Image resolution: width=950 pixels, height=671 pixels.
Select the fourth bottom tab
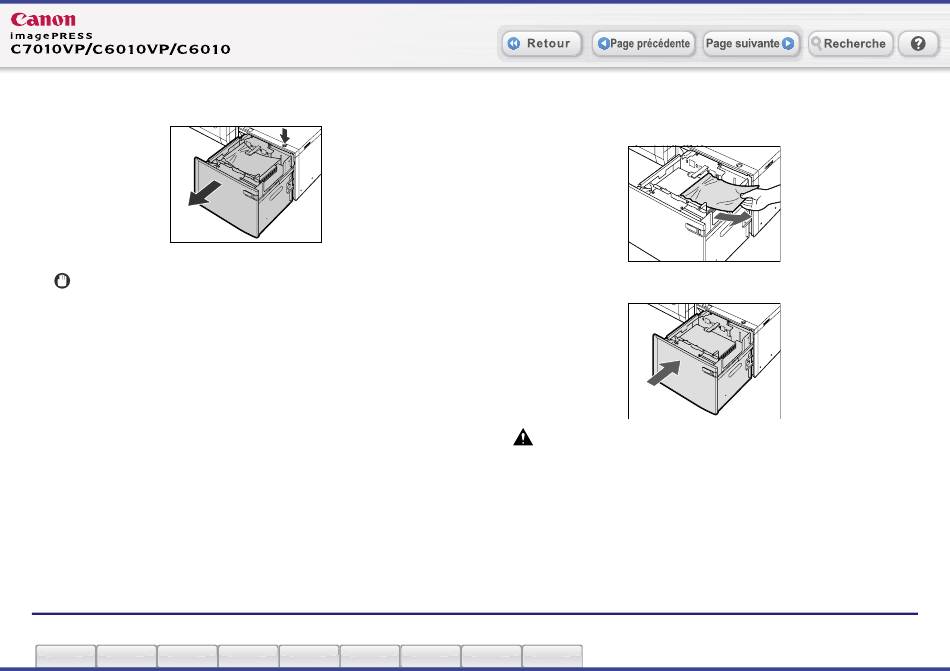coord(249,656)
